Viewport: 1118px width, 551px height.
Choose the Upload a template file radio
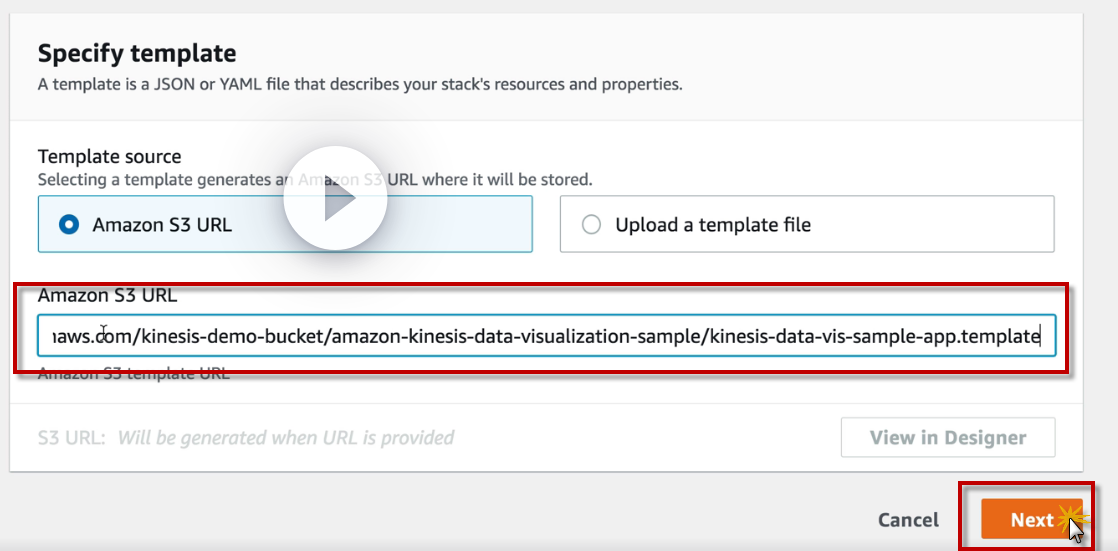tap(591, 225)
